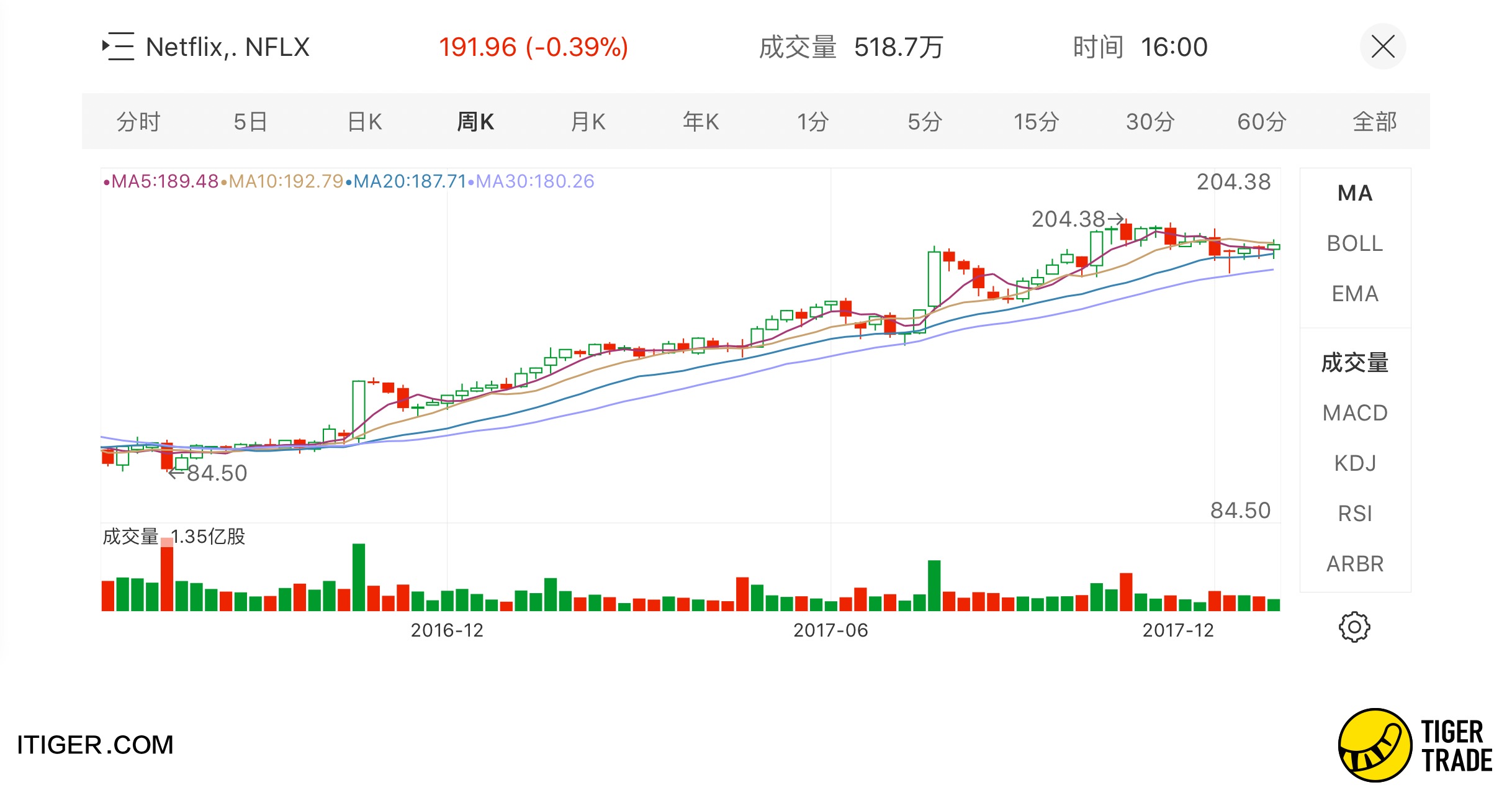Click the tallest red volume bar
Image resolution: width=1512 pixels, height=790 pixels.
click(x=167, y=574)
